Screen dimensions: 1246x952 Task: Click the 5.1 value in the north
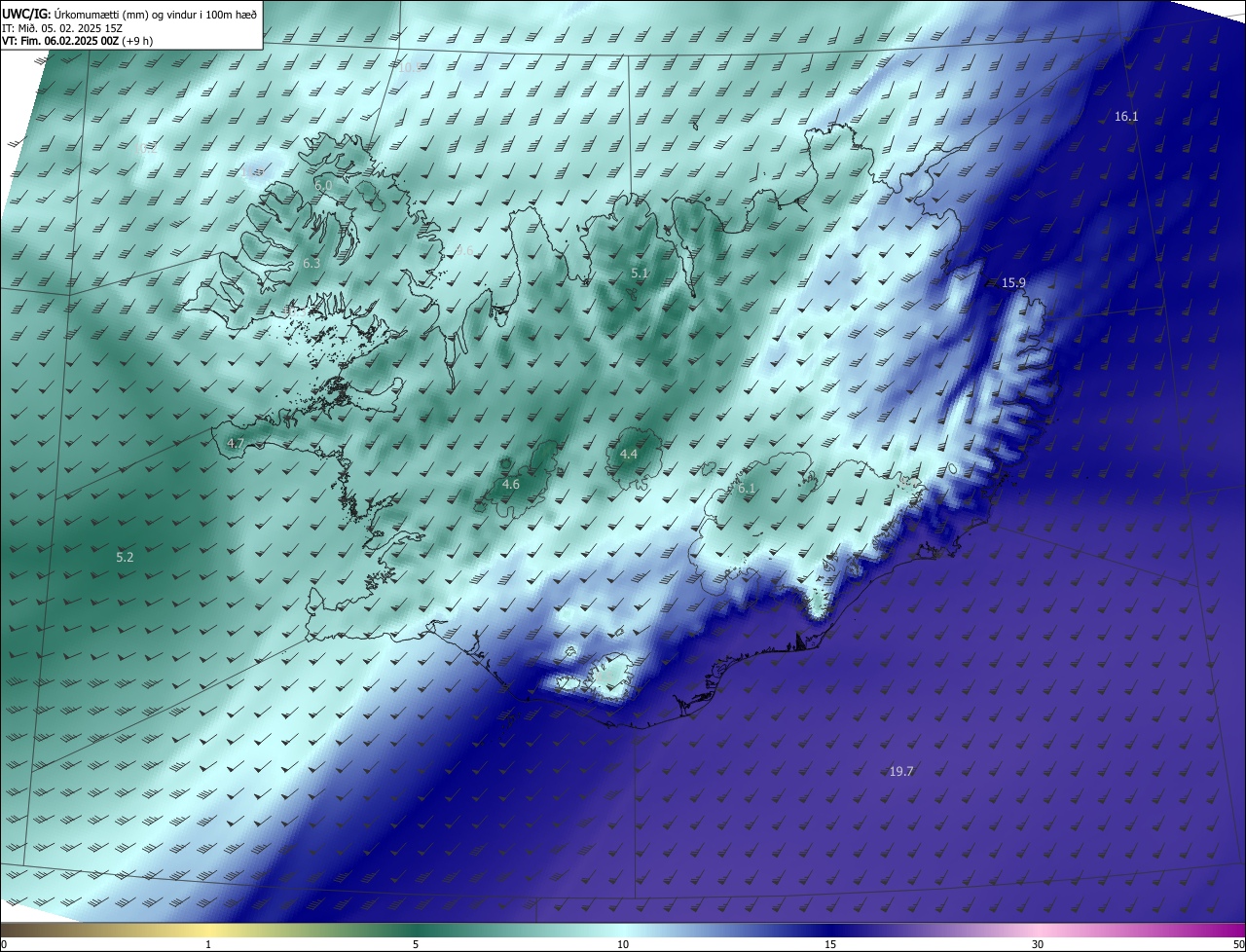640,274
